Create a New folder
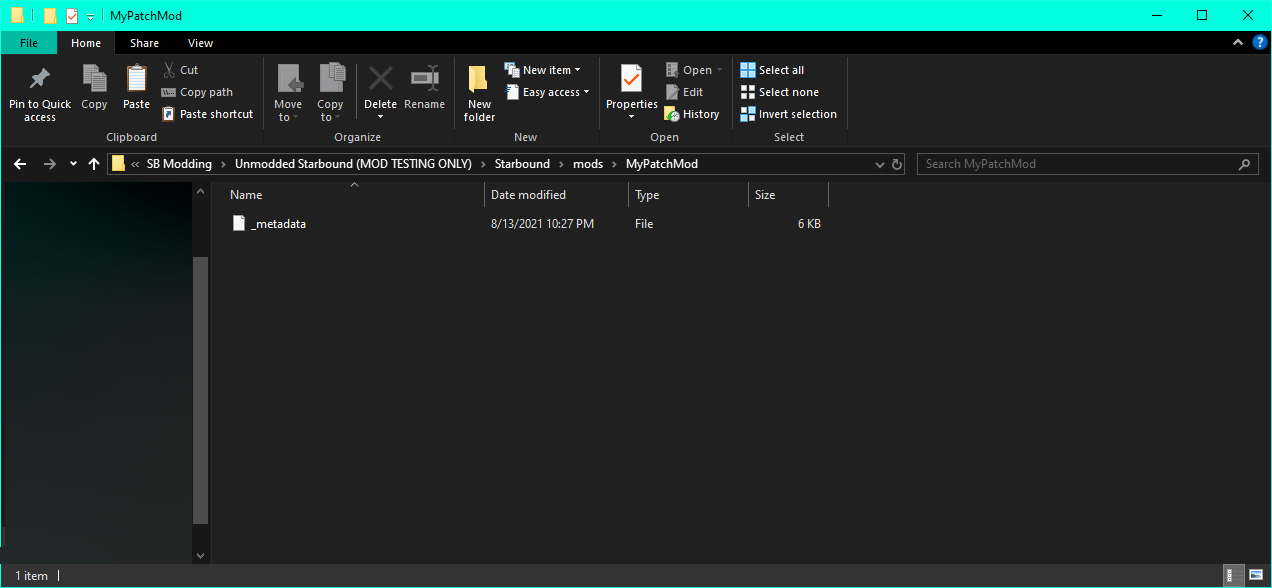 coord(479,94)
